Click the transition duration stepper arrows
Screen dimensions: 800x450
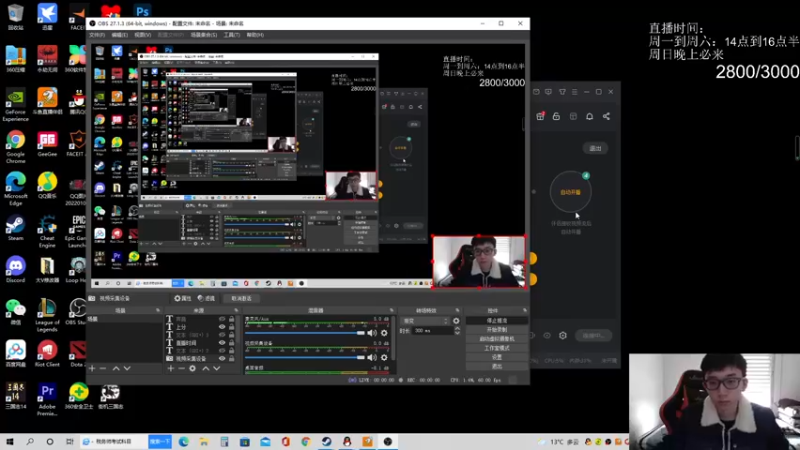pyautogui.click(x=457, y=331)
